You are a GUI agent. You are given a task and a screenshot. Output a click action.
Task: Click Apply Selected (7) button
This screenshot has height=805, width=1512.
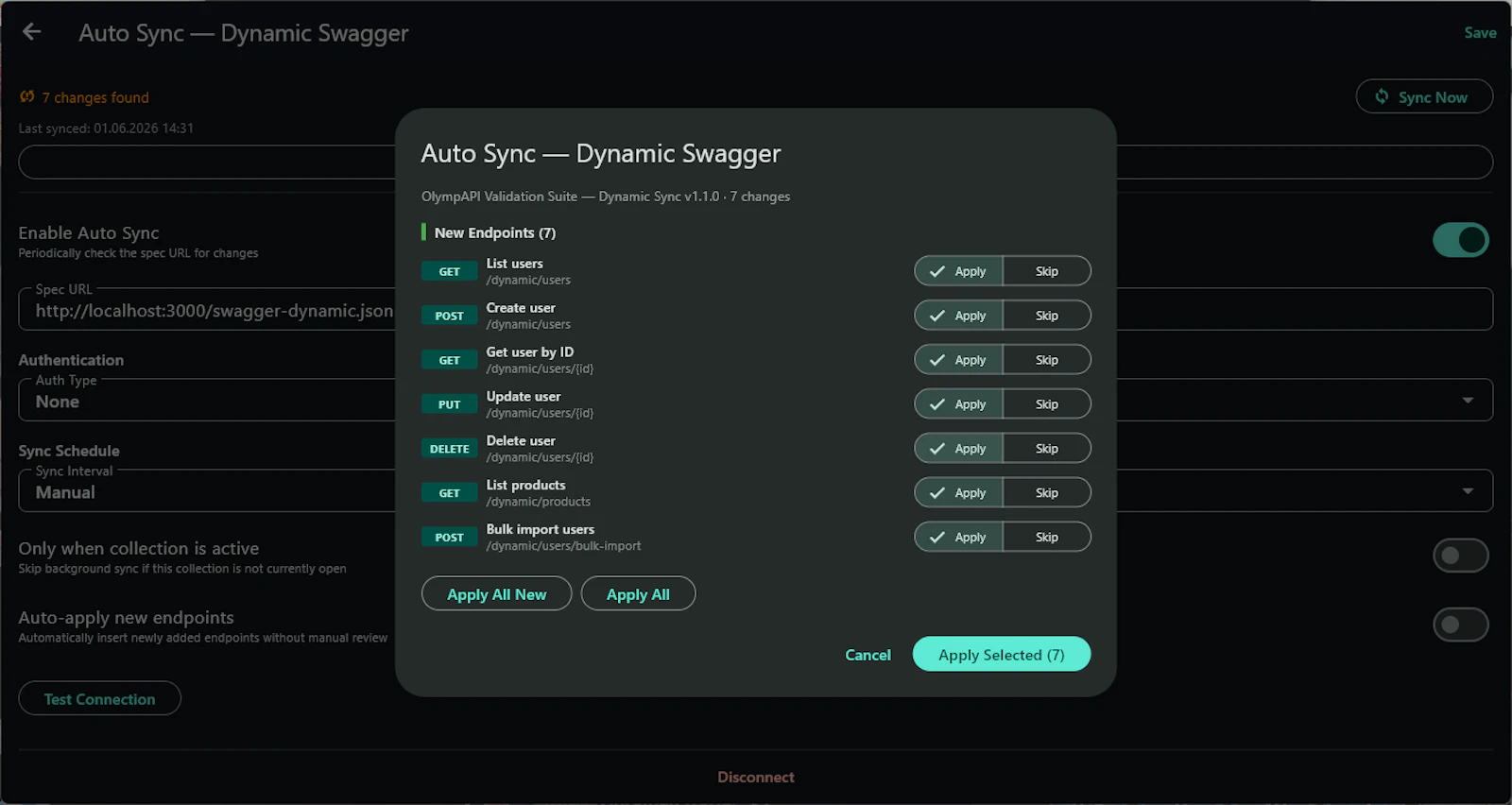pyautogui.click(x=1002, y=655)
